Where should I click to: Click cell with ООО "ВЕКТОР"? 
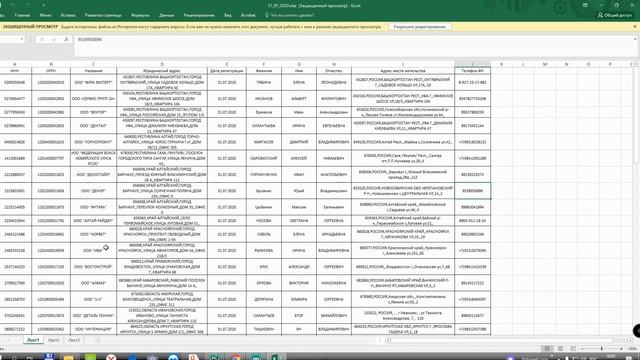[x=93, y=112]
